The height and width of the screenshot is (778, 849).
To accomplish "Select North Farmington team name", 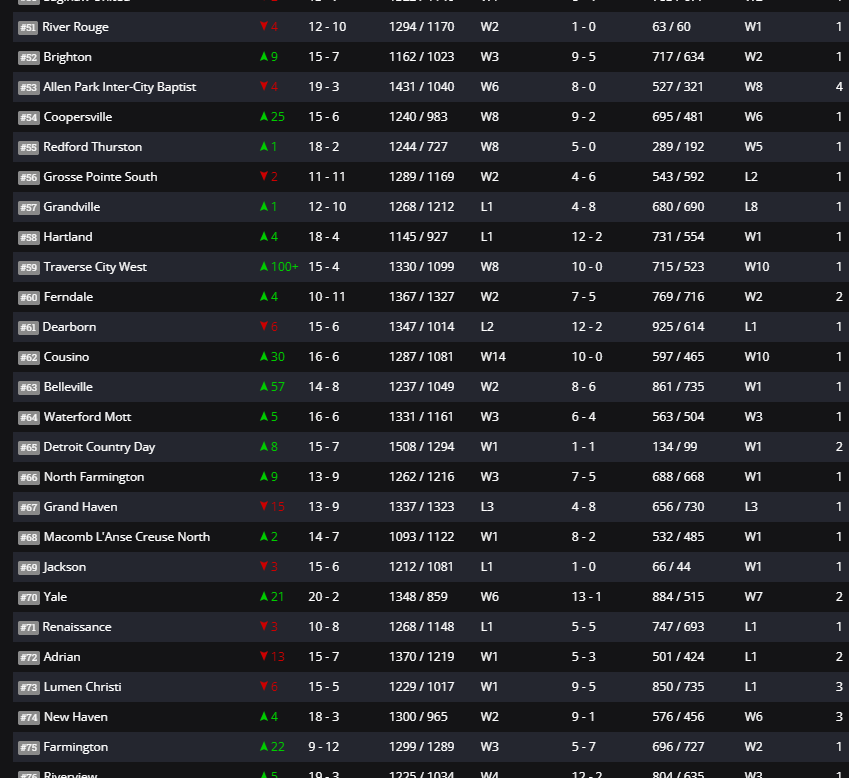I will point(94,477).
